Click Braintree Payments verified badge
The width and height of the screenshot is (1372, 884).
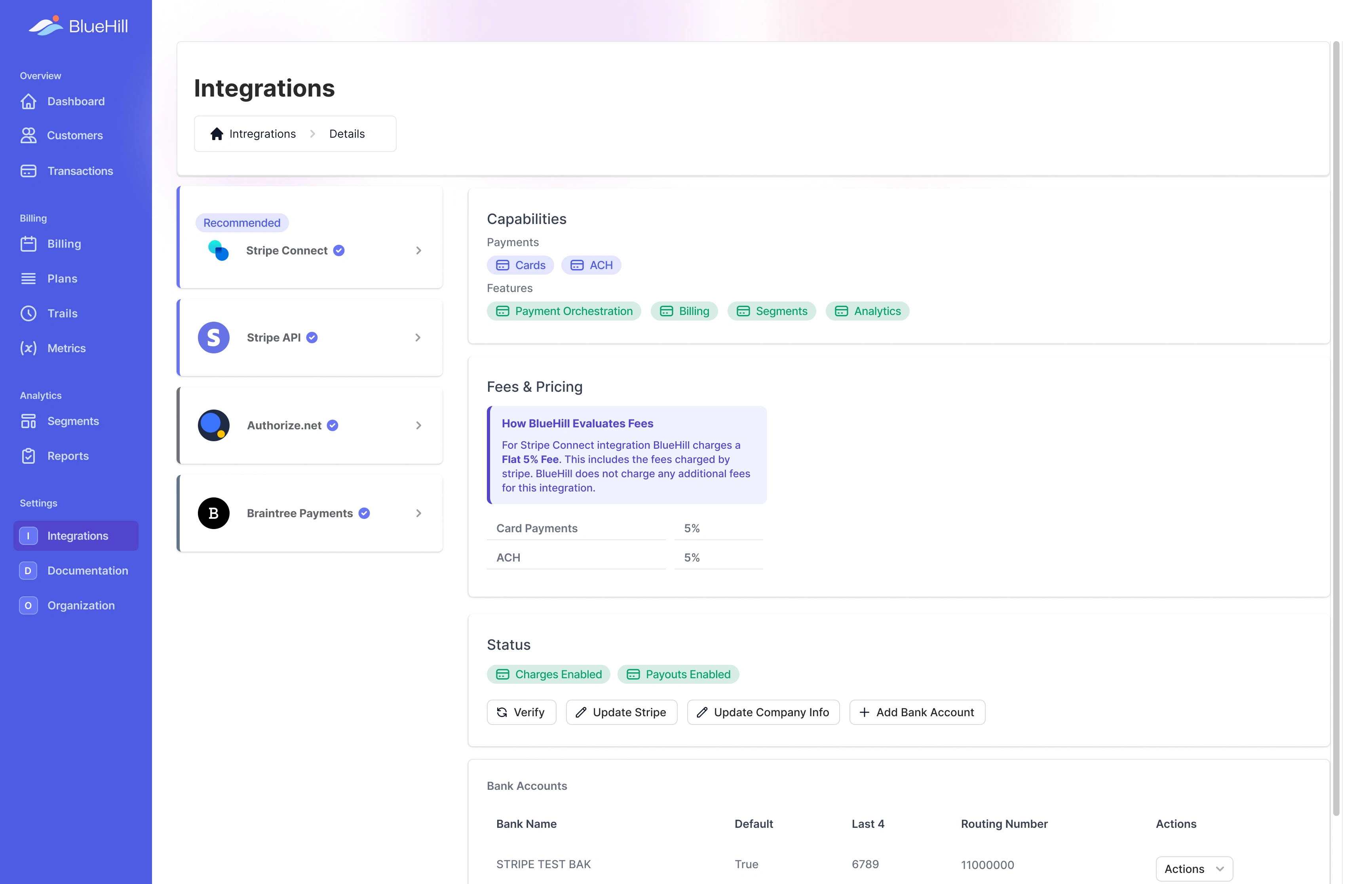click(x=364, y=513)
